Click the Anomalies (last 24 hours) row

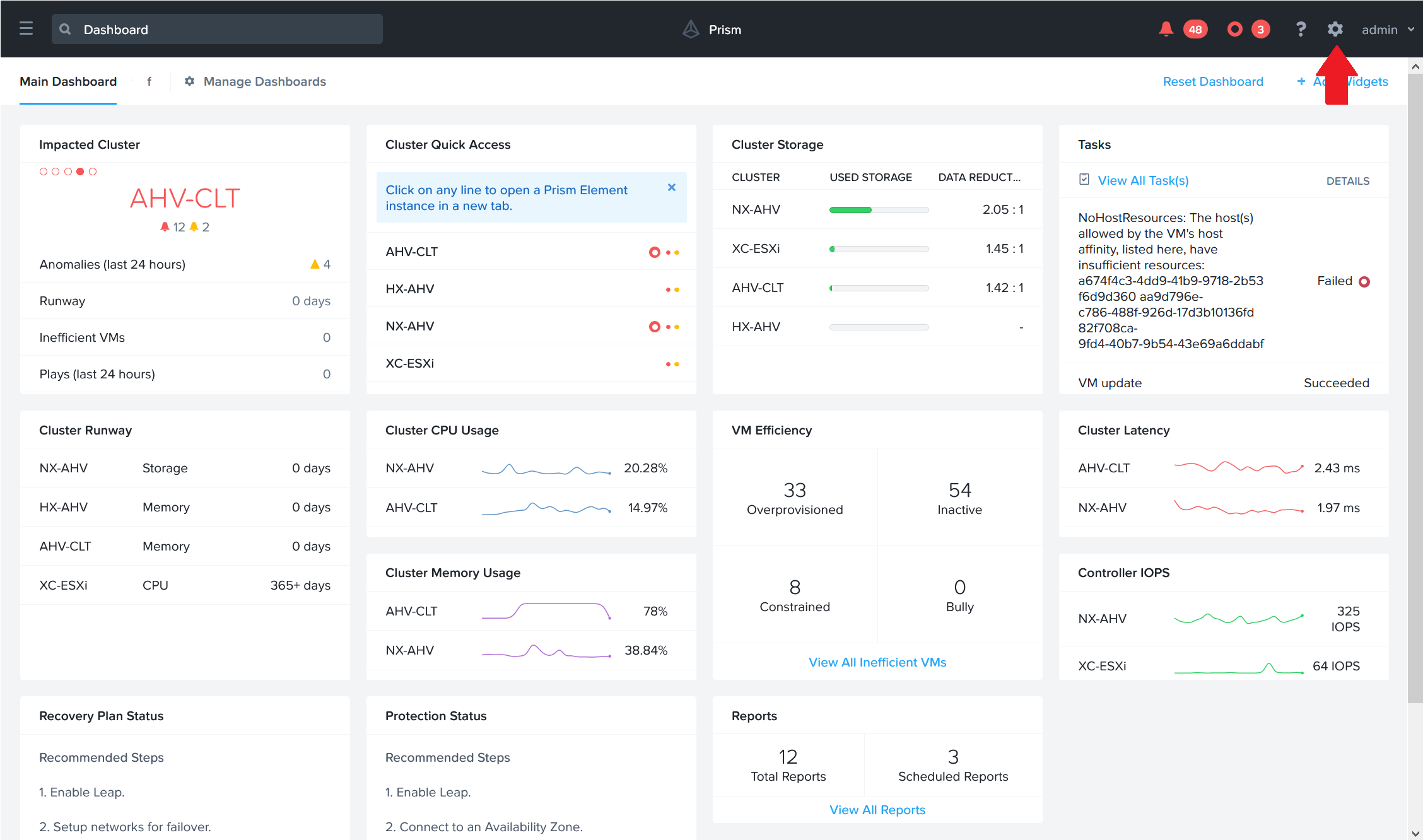pyautogui.click(x=185, y=264)
